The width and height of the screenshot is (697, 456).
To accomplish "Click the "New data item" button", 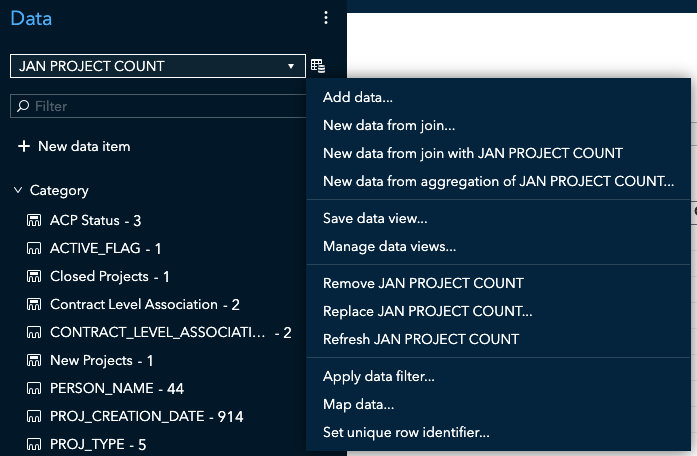I will pos(74,146).
